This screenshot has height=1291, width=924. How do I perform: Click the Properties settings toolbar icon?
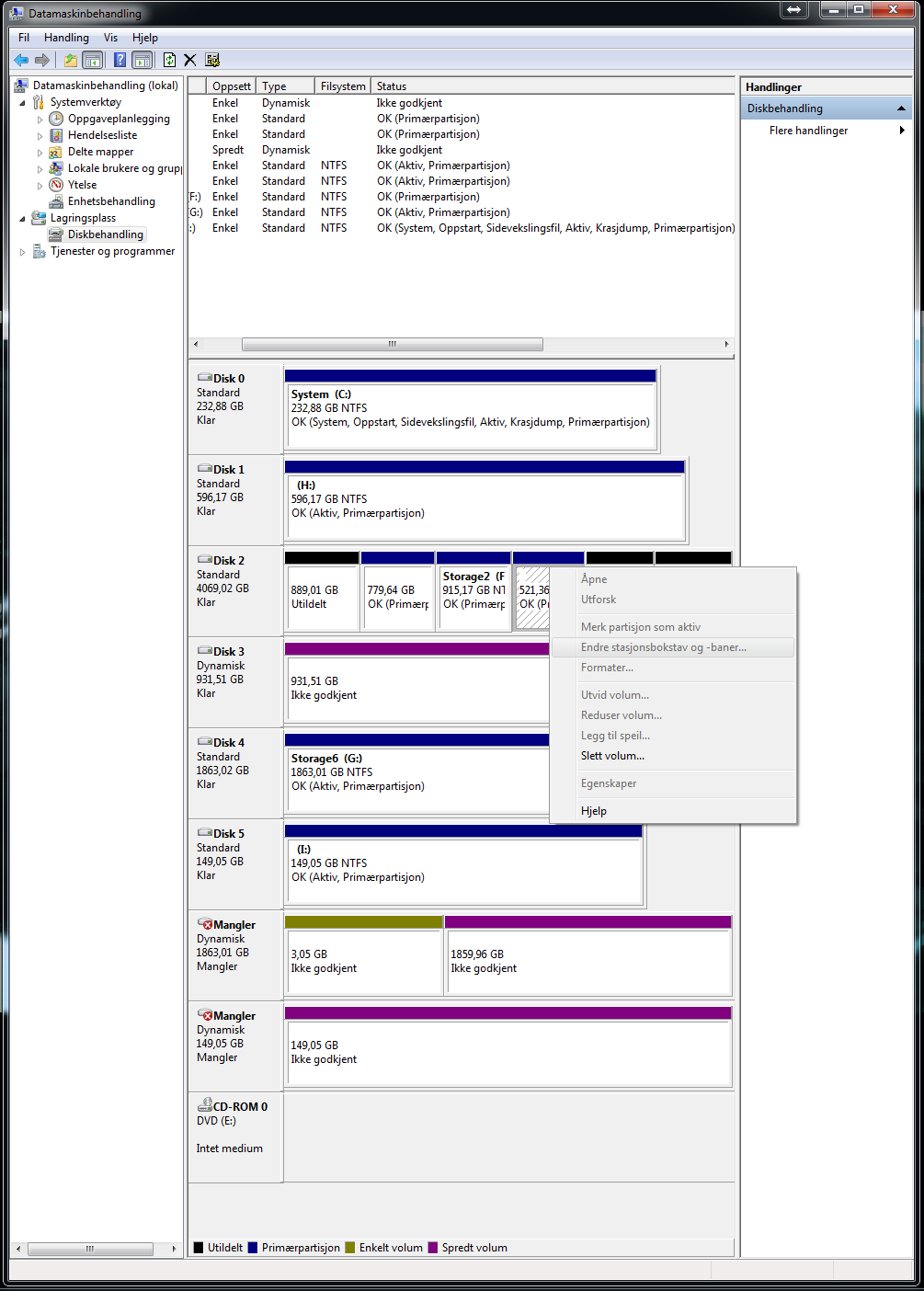tap(212, 60)
